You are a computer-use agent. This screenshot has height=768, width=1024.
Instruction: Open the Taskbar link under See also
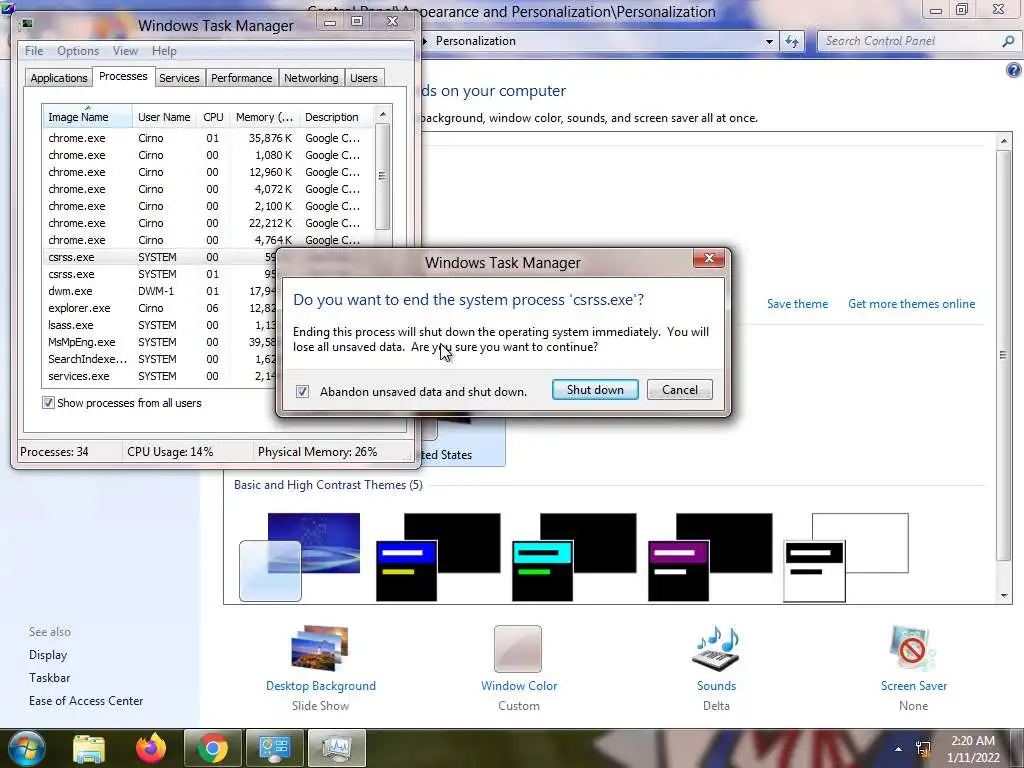click(x=50, y=678)
